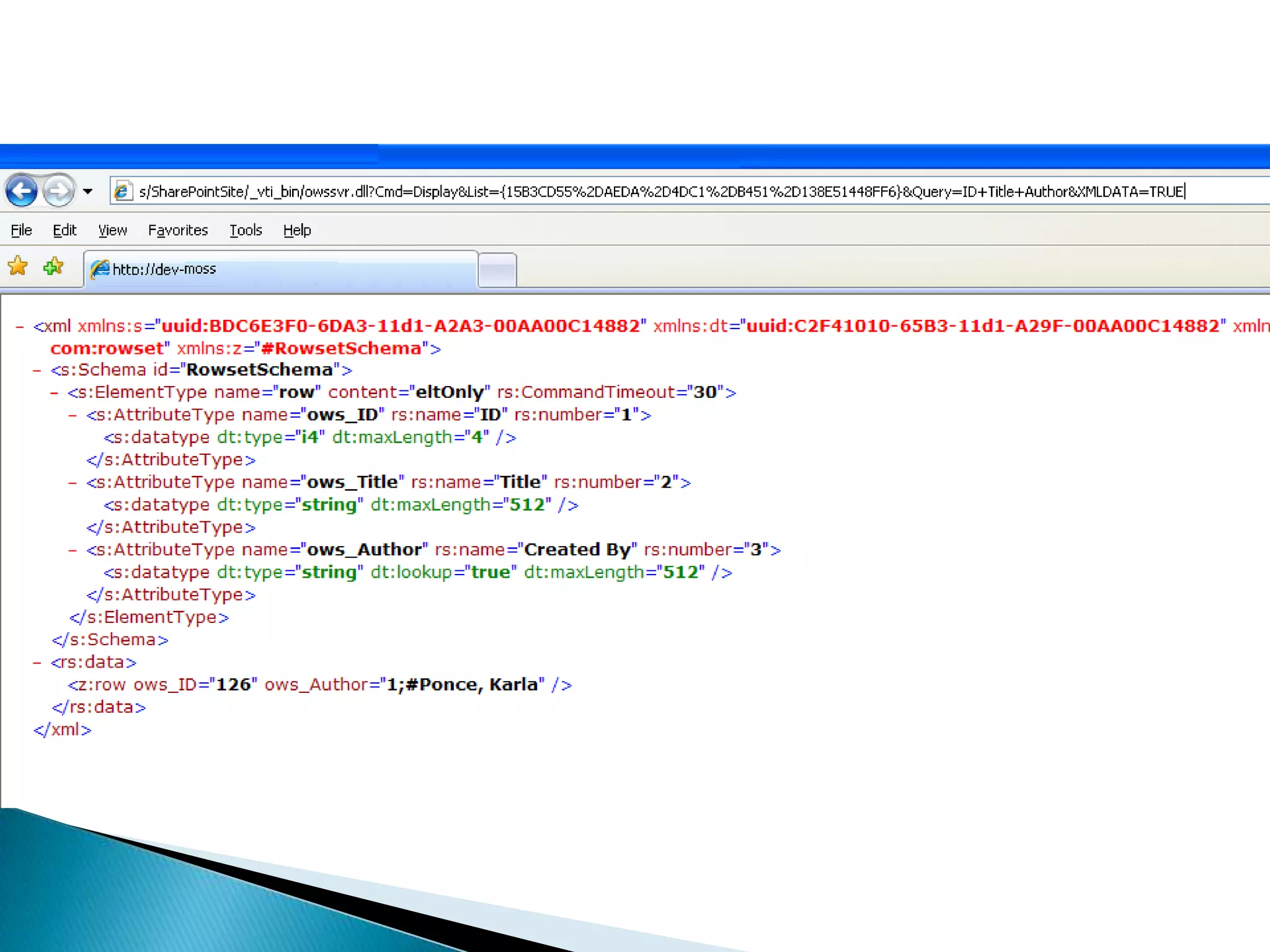
Task: Click the browser Back arrow button
Action: [x=22, y=190]
